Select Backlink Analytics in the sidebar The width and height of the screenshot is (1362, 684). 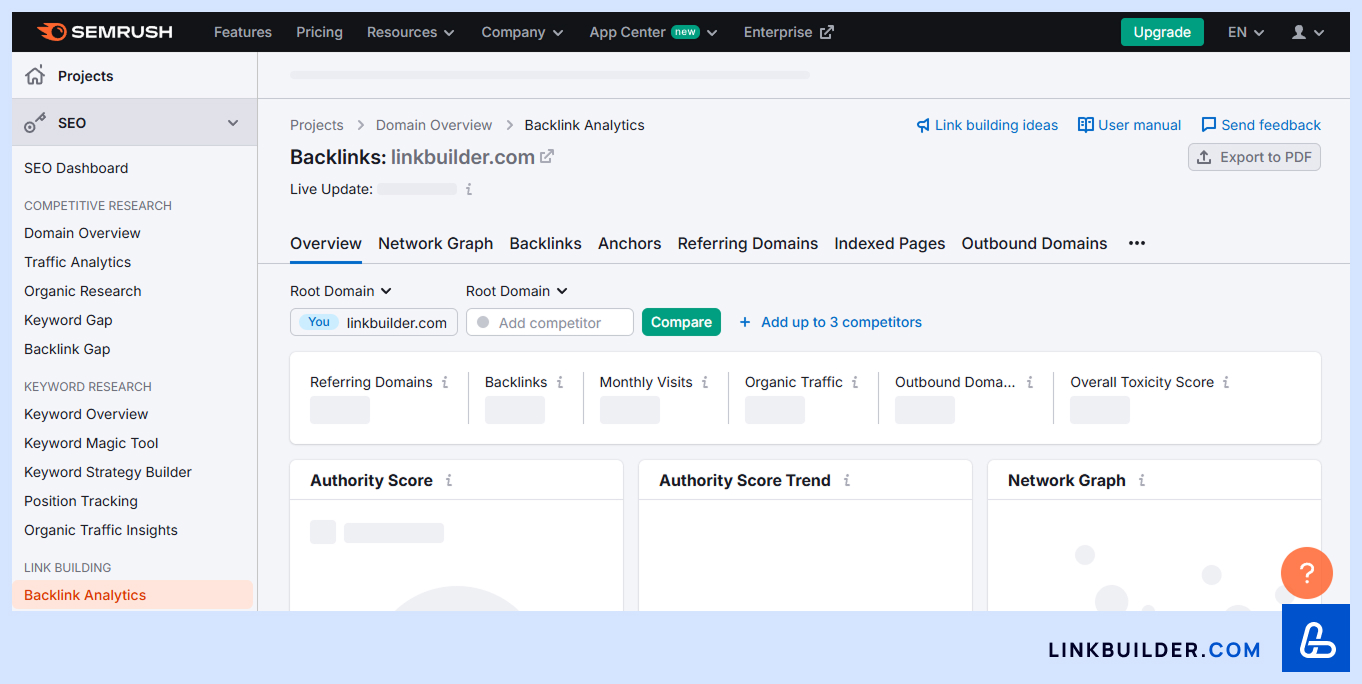(x=132, y=595)
